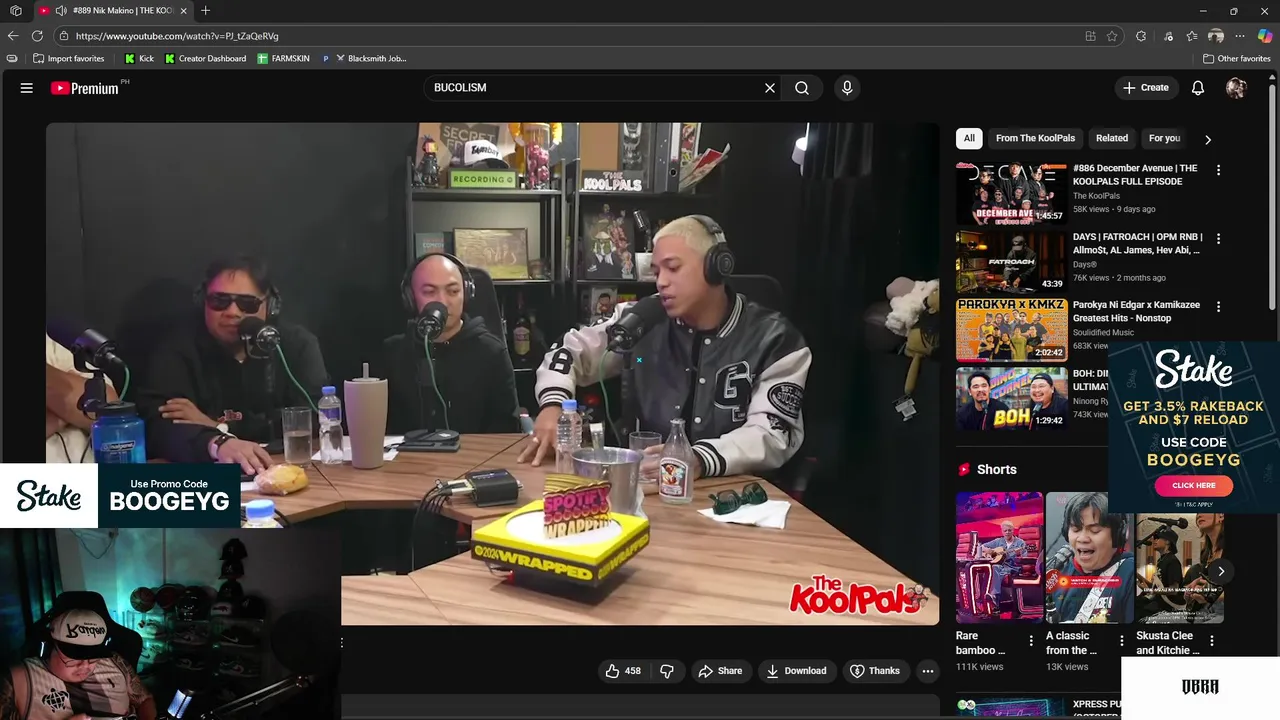Mute the tab audio speaker icon
Image resolution: width=1280 pixels, height=720 pixels.
pos(62,10)
